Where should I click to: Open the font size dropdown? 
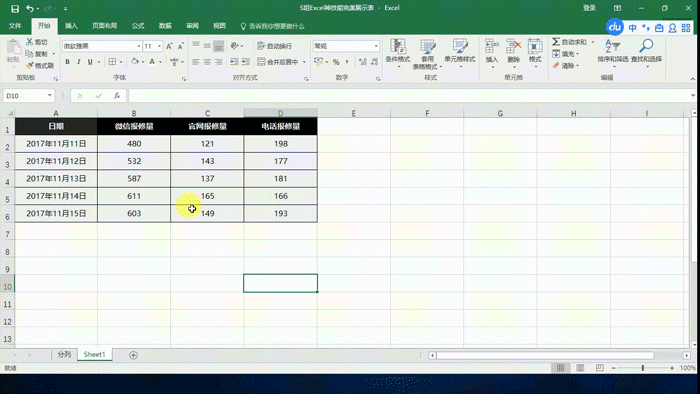(159, 46)
